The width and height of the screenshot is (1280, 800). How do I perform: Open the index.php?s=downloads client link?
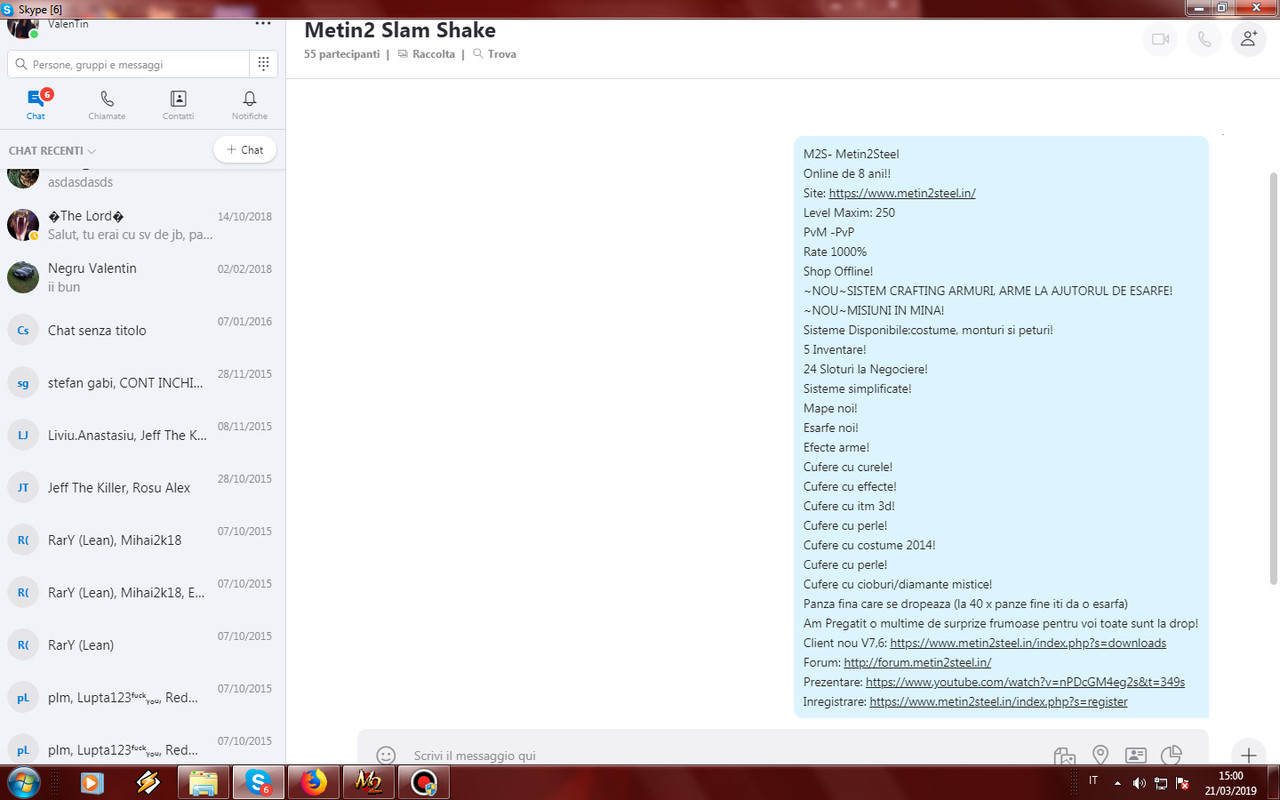[1028, 643]
